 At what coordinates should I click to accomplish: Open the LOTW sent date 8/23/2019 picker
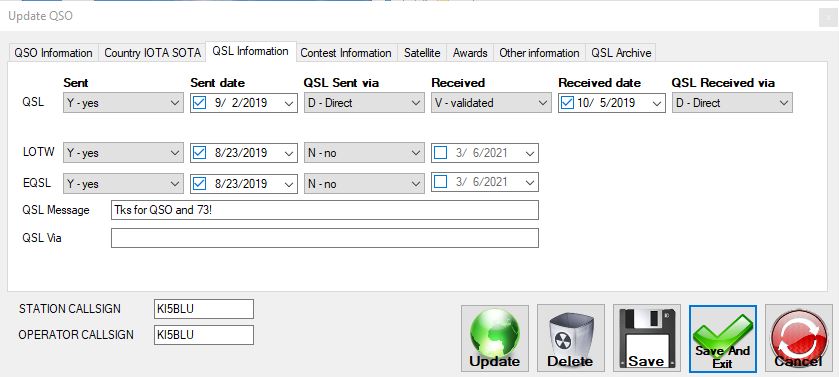tap(289, 153)
